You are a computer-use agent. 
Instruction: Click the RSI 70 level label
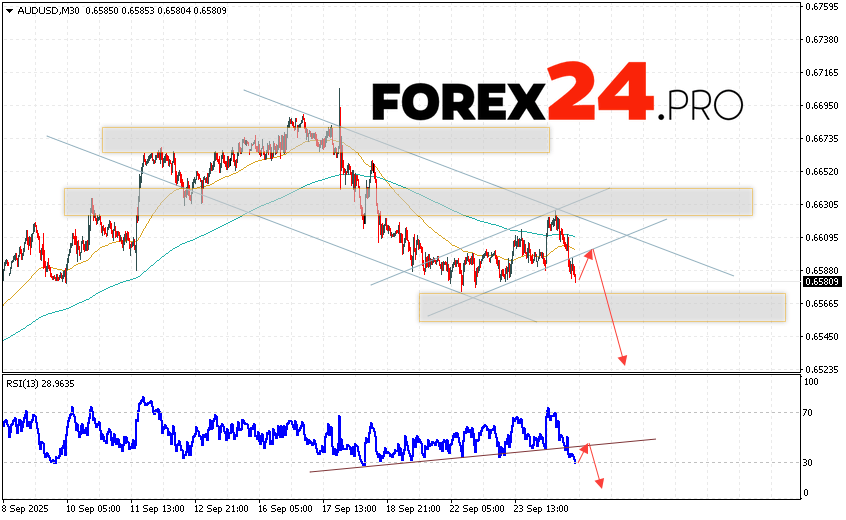[x=807, y=412]
